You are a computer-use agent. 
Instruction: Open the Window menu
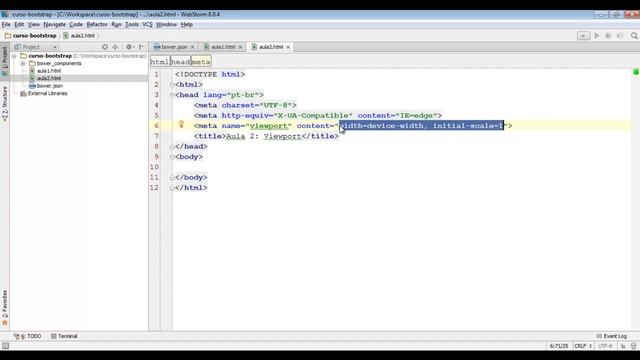pos(167,24)
